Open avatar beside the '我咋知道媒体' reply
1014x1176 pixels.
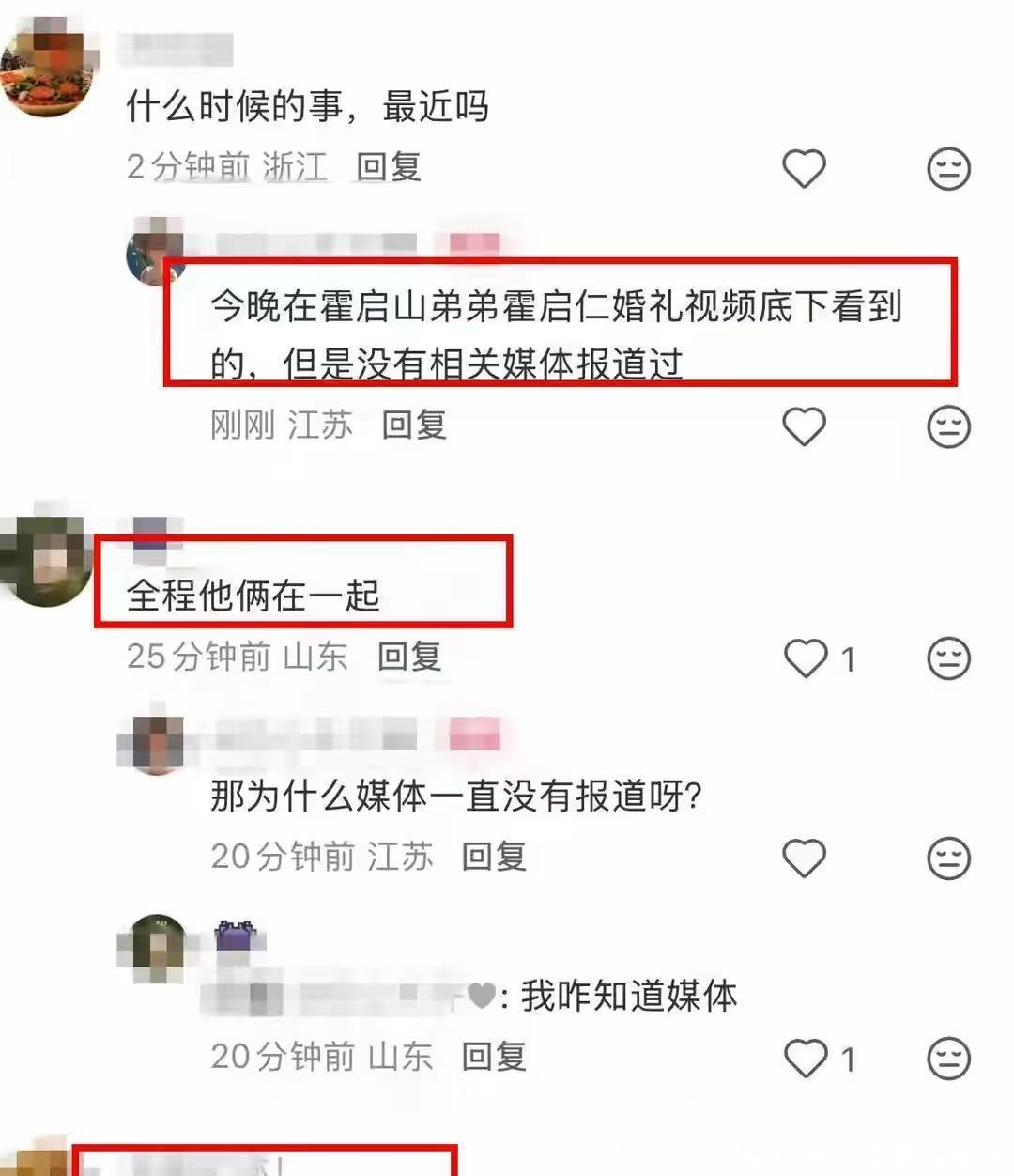(x=158, y=947)
